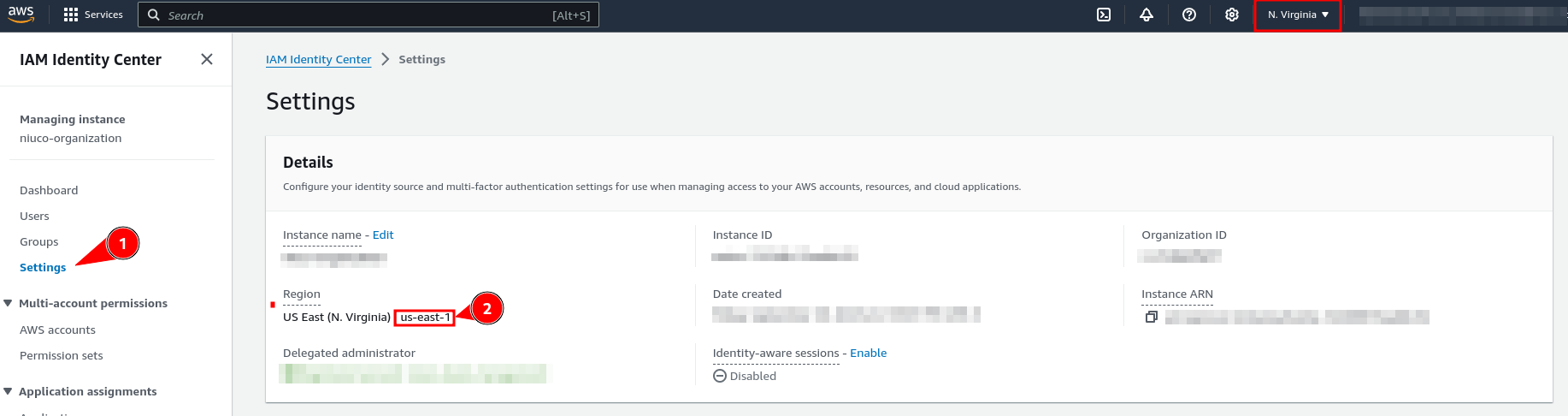Click the top search field
Image resolution: width=1568 pixels, height=416 pixels.
(368, 15)
